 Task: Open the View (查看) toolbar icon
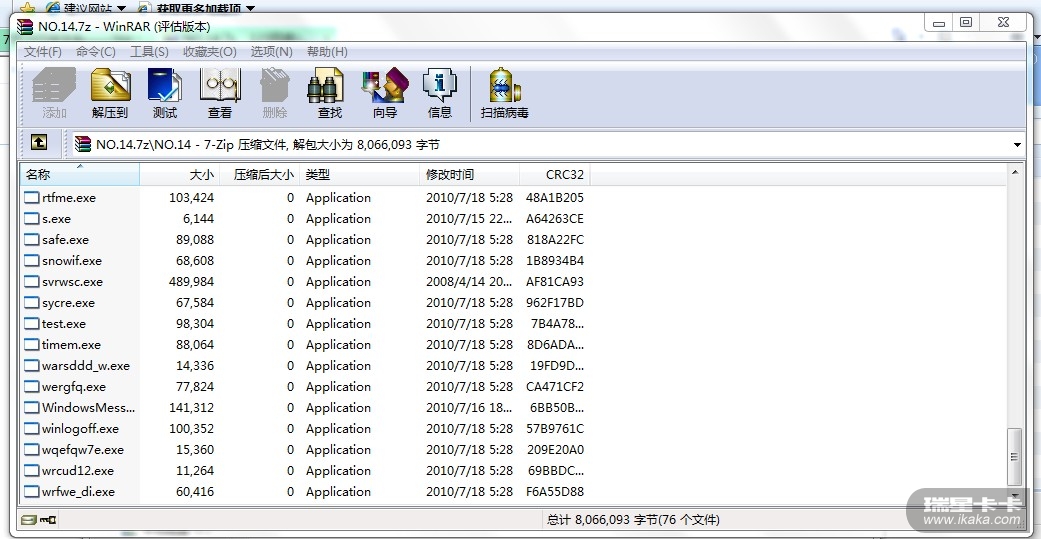pos(220,93)
